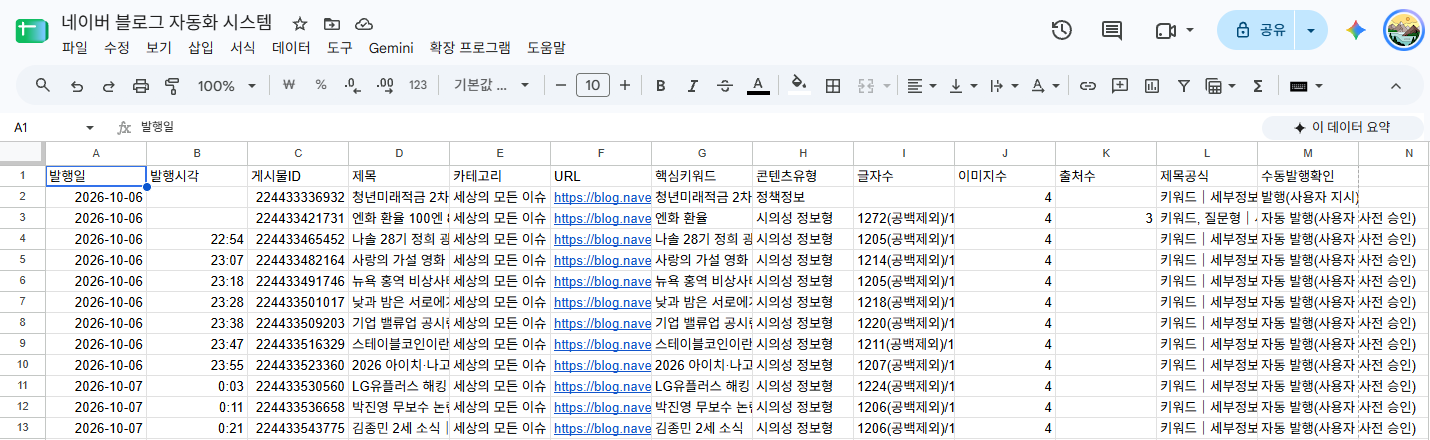
Task: Open text wrapping dropdown
Action: click(x=1003, y=85)
